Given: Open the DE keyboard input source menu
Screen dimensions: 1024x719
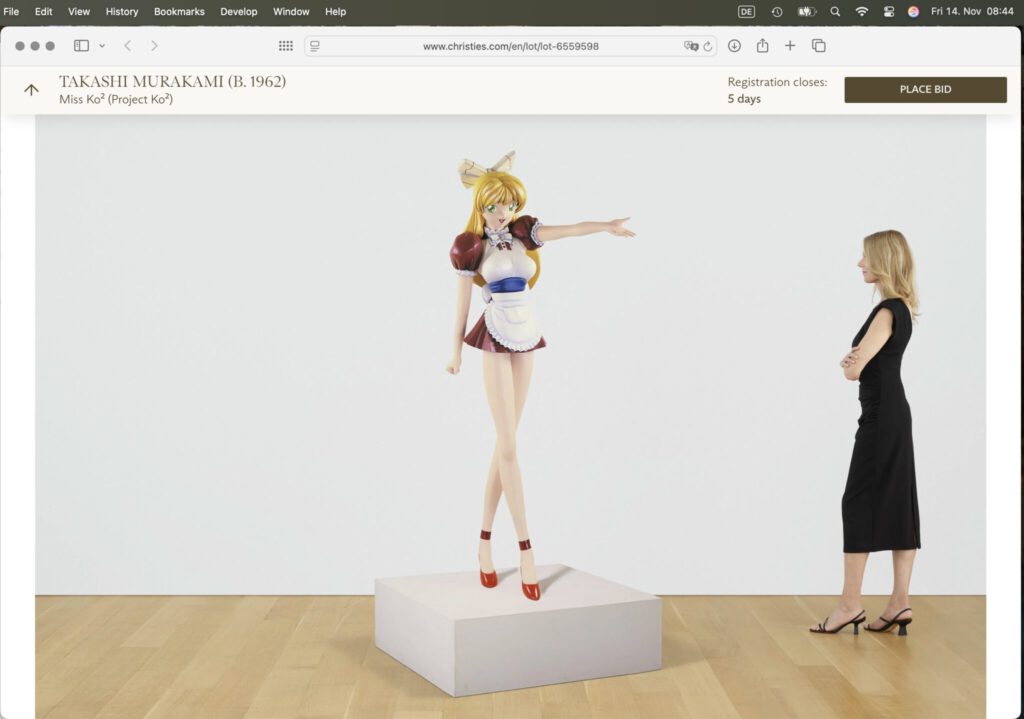Looking at the screenshot, I should [x=746, y=12].
